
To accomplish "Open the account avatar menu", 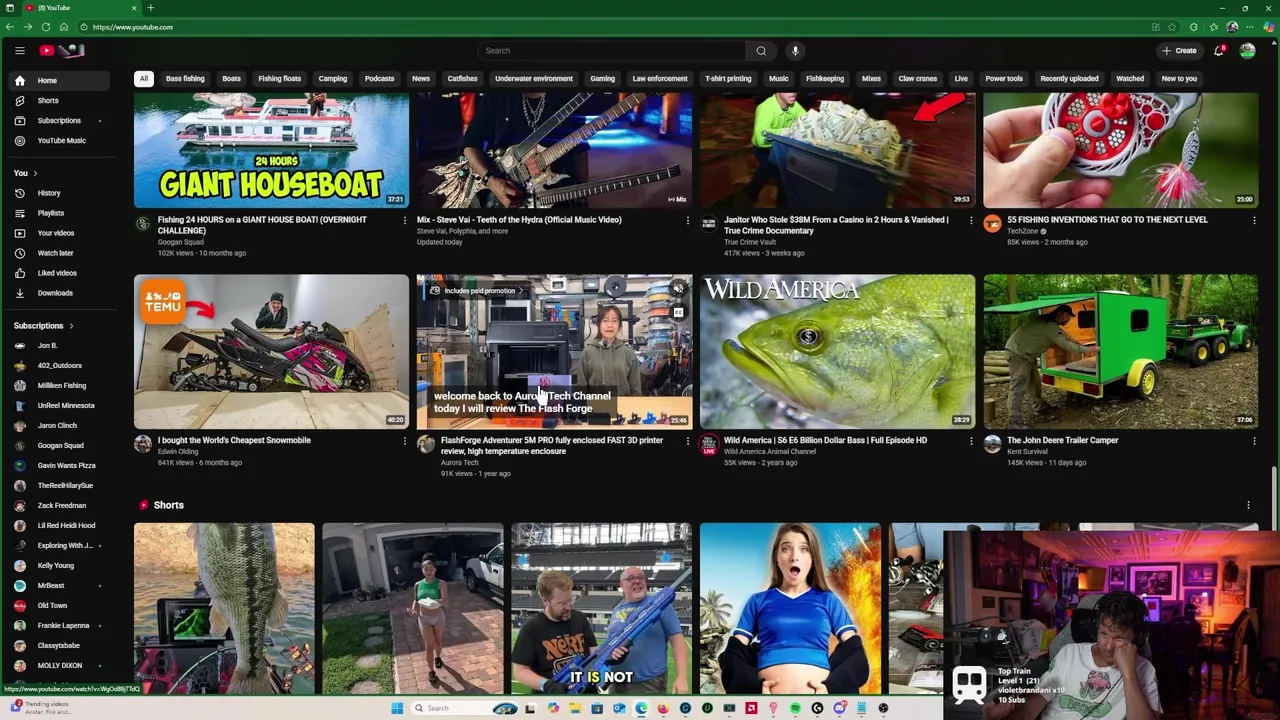I will coord(1247,50).
